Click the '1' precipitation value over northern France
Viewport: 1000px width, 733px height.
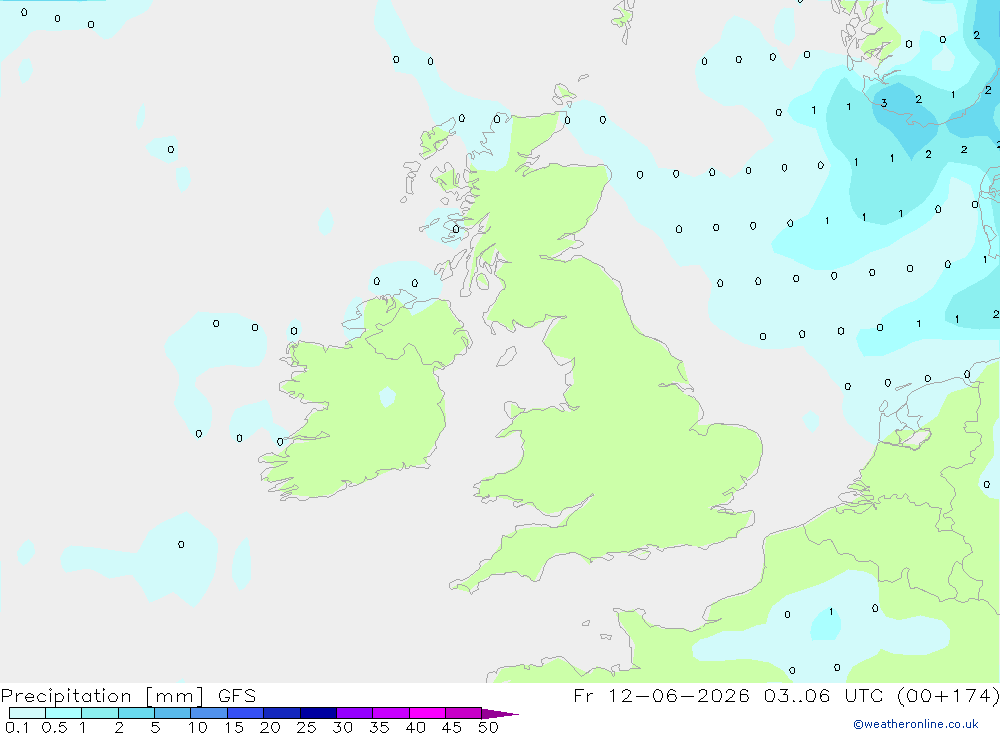(831, 612)
